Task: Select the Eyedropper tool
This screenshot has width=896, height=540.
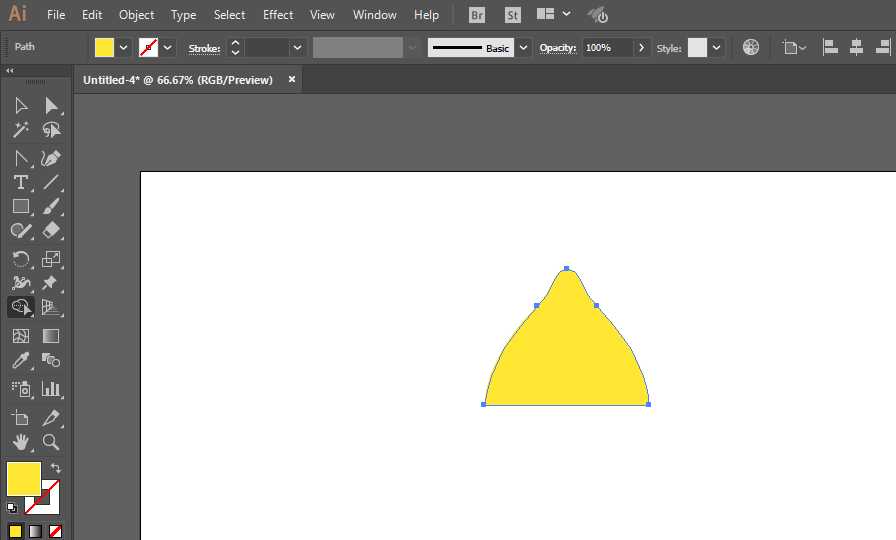Action: tap(21, 361)
